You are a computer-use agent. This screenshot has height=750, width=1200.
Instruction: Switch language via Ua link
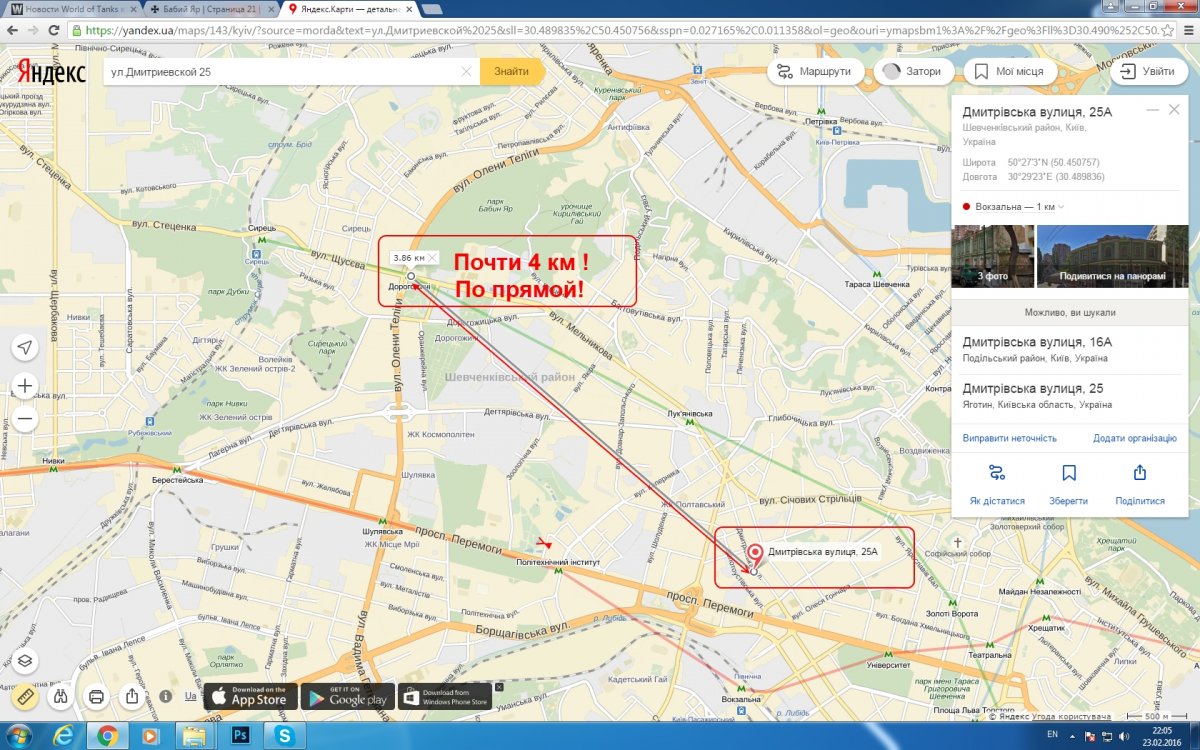click(x=191, y=696)
